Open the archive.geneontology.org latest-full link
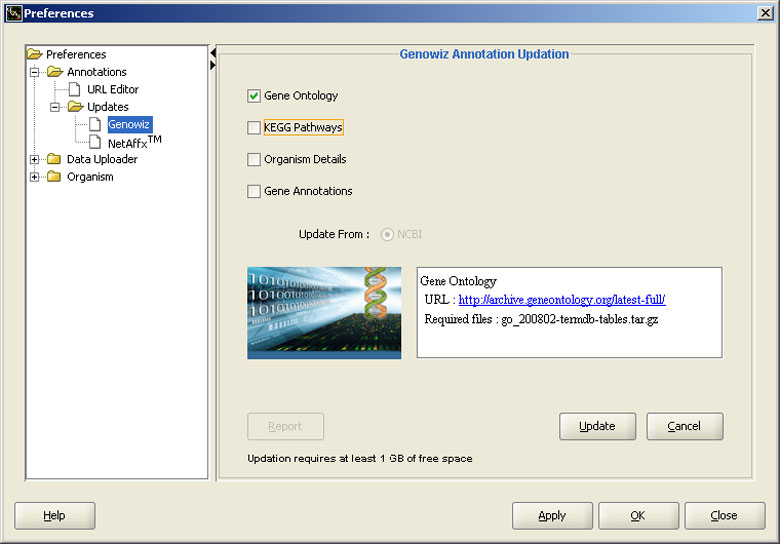Viewport: 780px width, 544px height. coord(562,300)
